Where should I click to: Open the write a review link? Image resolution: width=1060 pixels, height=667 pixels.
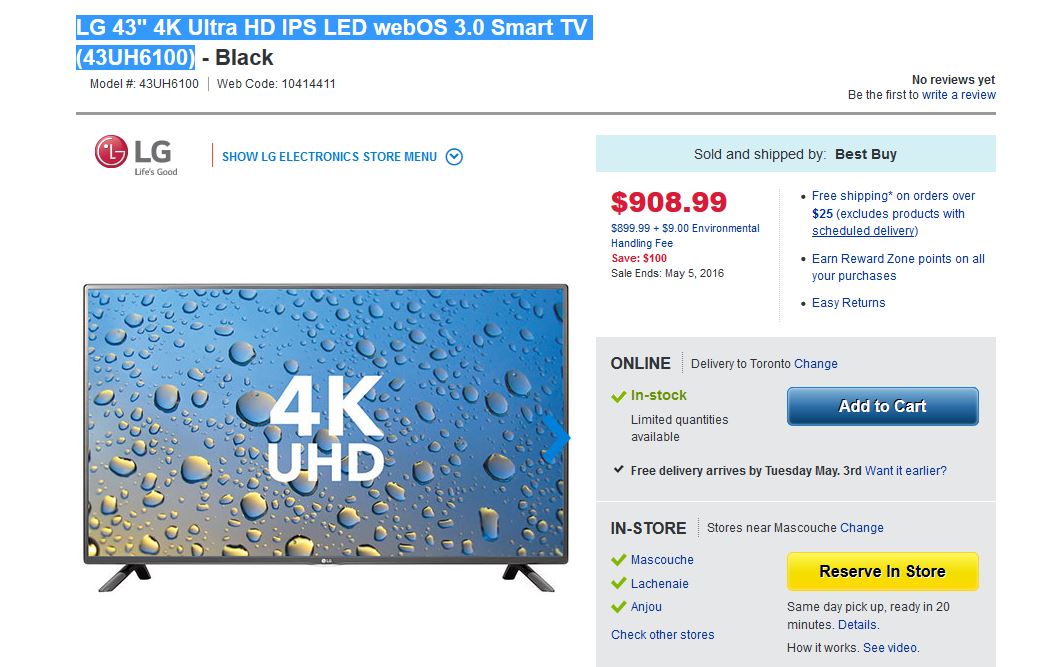tap(959, 95)
